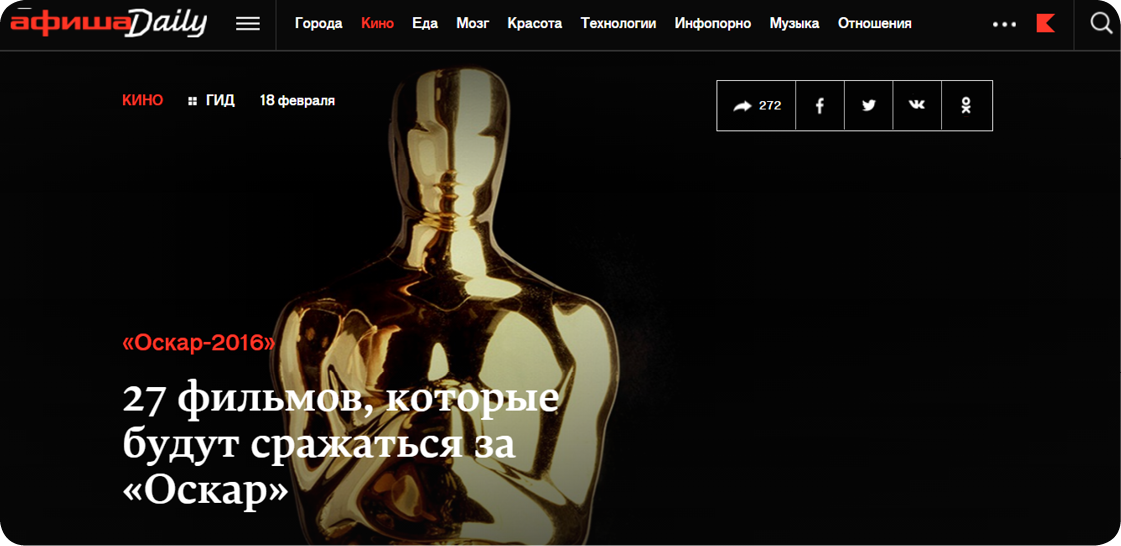Navigate to the Мозг section
This screenshot has height=546, width=1121.
click(472, 23)
